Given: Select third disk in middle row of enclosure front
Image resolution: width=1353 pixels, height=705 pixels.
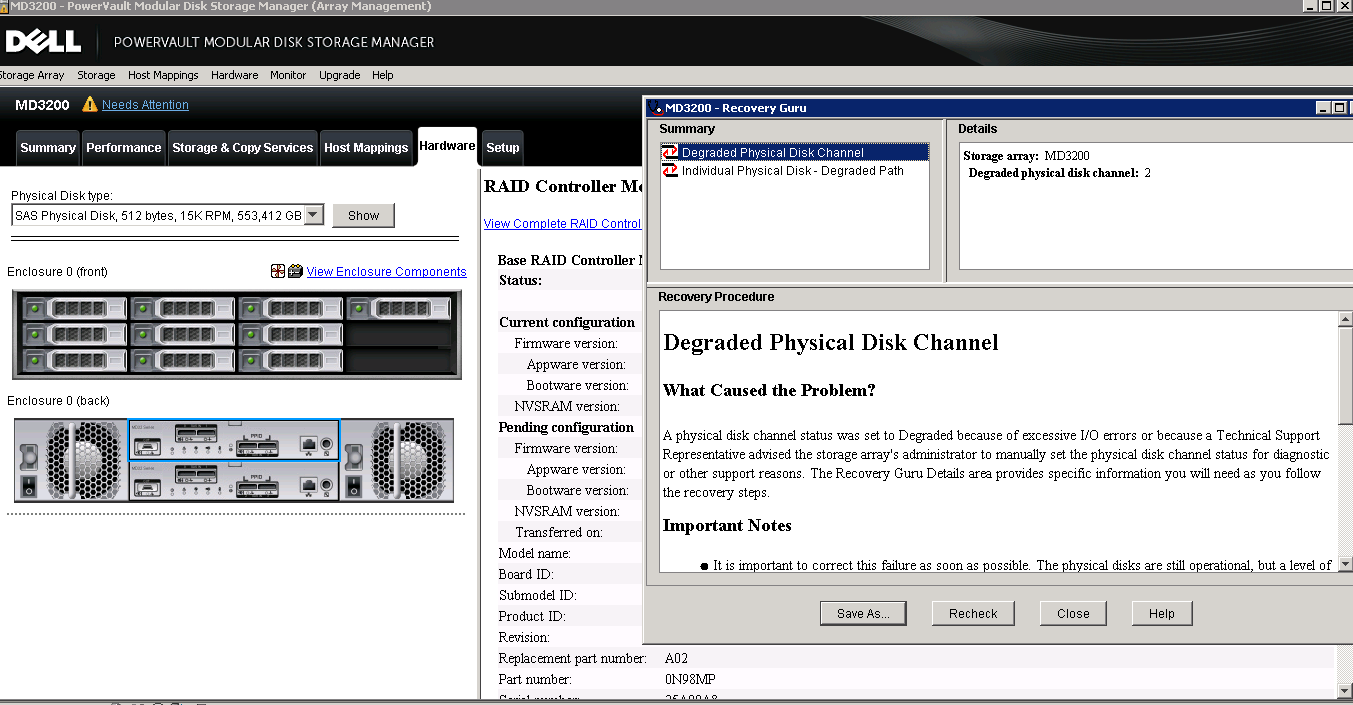Looking at the screenshot, I should 291,334.
